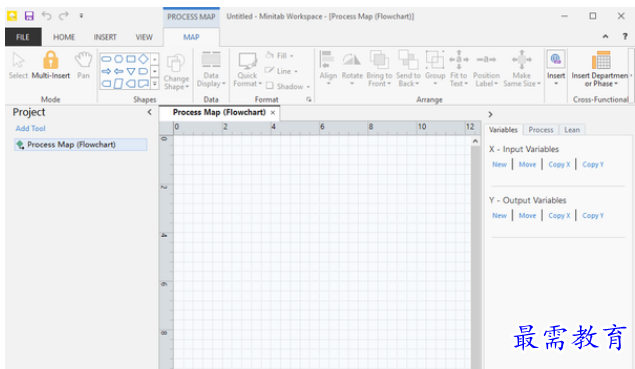Toggle the Multi-Insert lock mode
Viewport: 635px width, 369px height.
click(x=51, y=65)
